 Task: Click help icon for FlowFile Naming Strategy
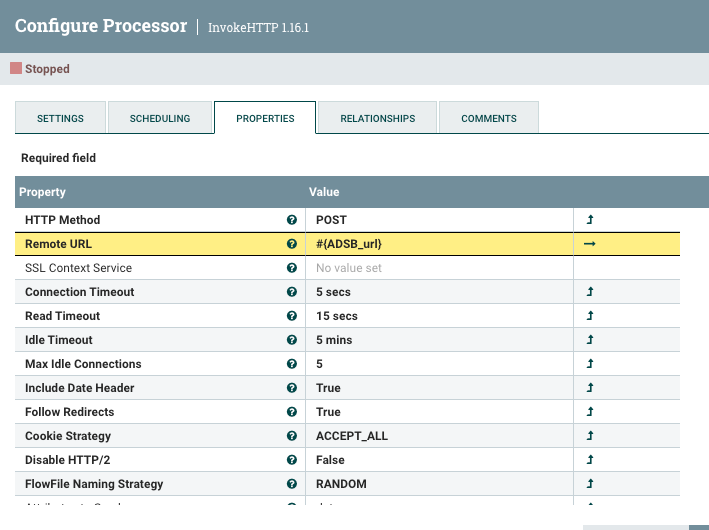(292, 484)
